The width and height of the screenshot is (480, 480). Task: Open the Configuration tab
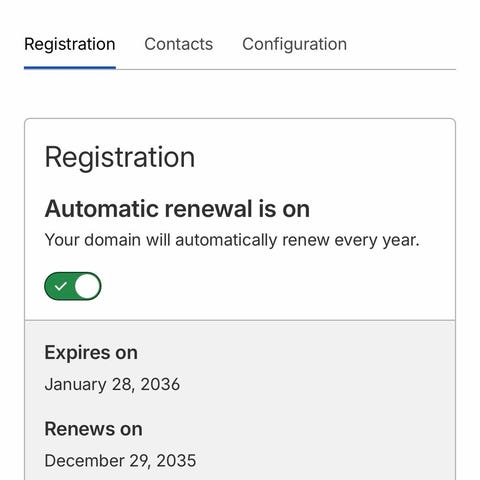pyautogui.click(x=294, y=45)
